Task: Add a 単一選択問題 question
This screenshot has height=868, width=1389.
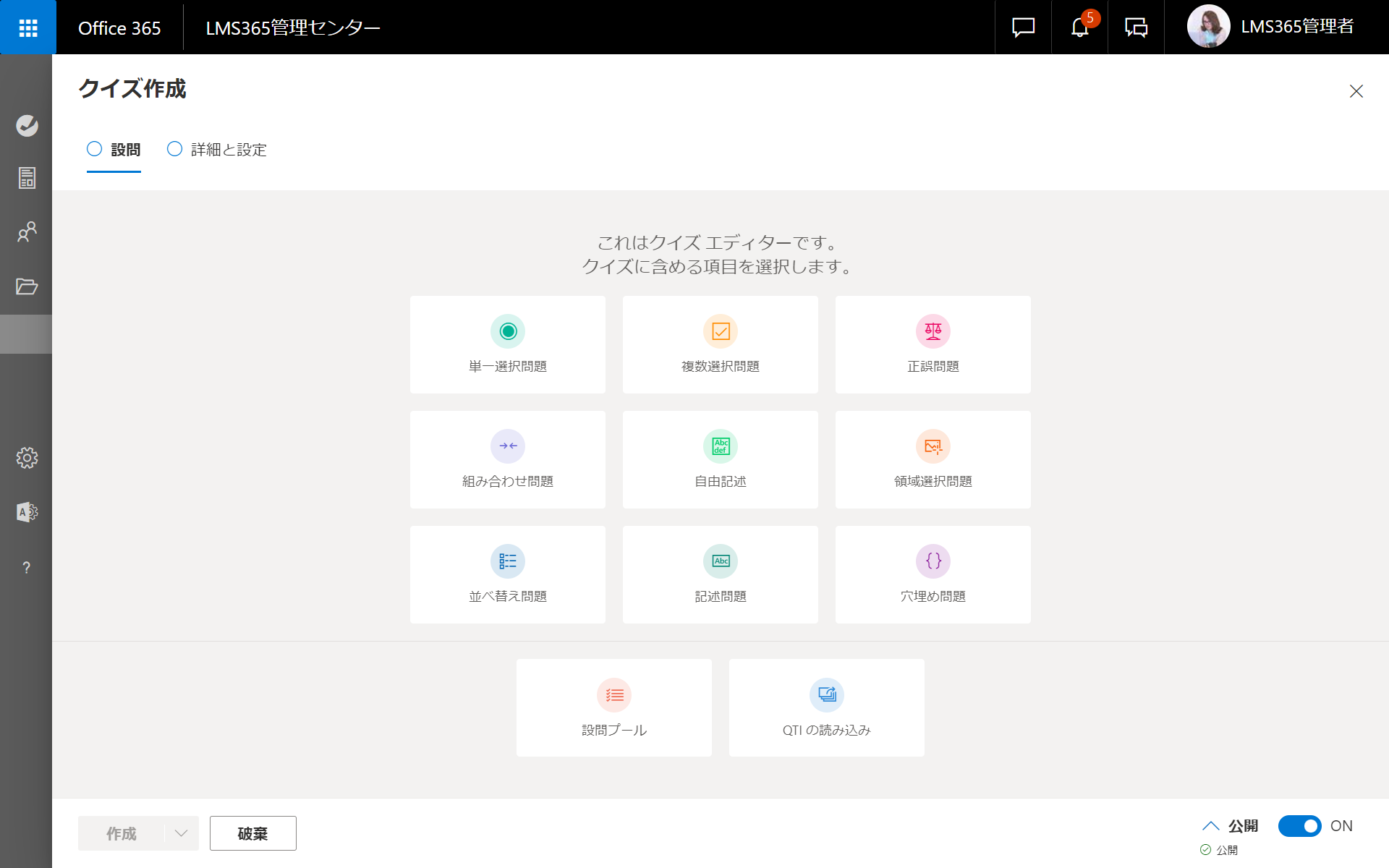Action: (508, 344)
